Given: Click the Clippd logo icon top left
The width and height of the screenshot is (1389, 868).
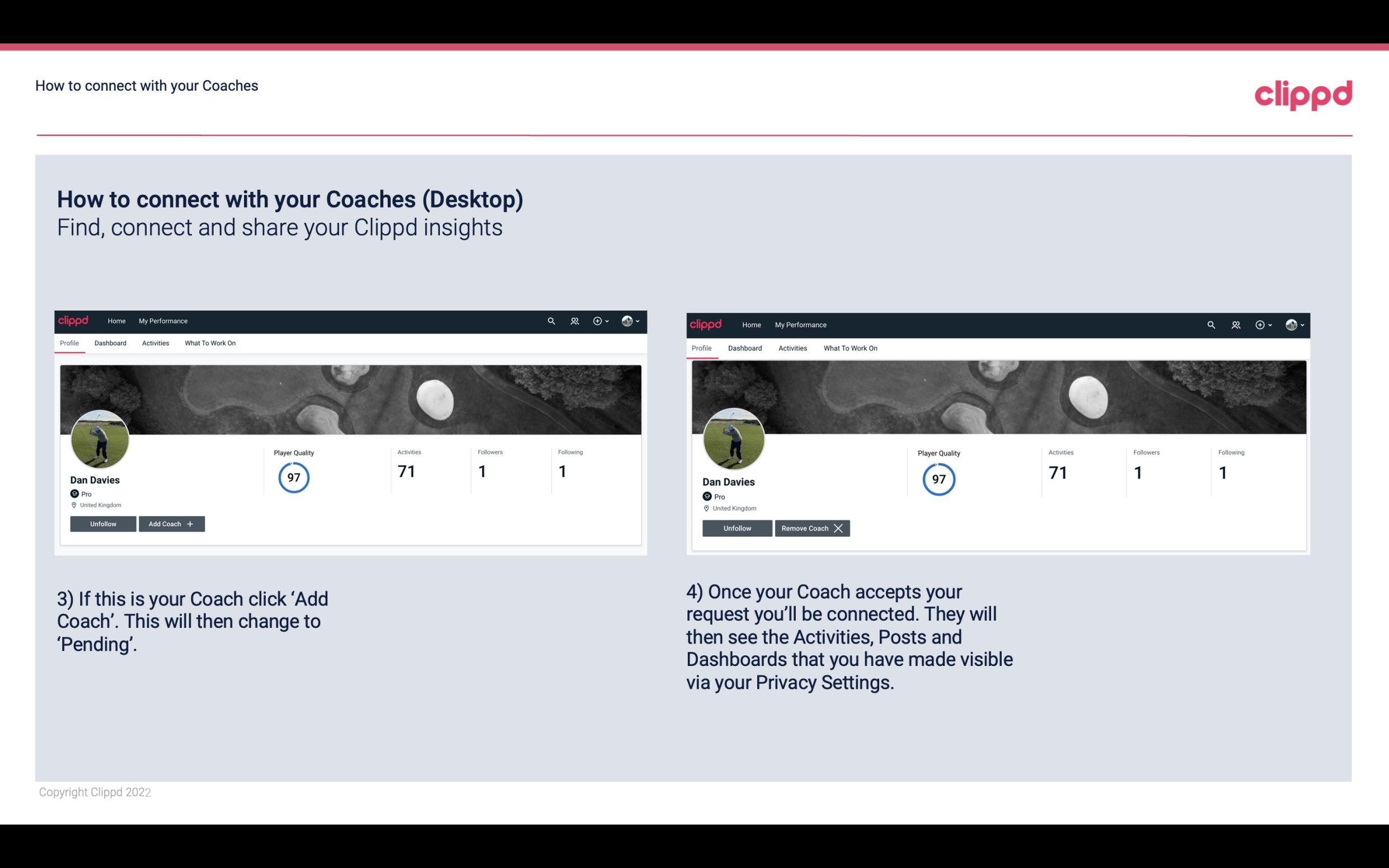Looking at the screenshot, I should pos(75,320).
